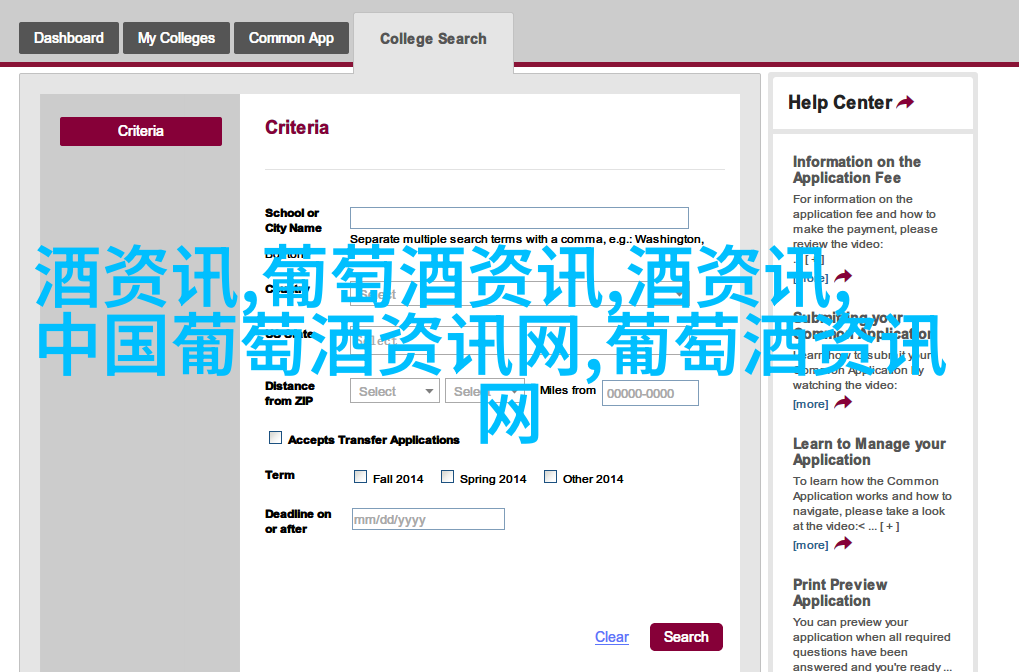Go to the Common App tab

[291, 38]
